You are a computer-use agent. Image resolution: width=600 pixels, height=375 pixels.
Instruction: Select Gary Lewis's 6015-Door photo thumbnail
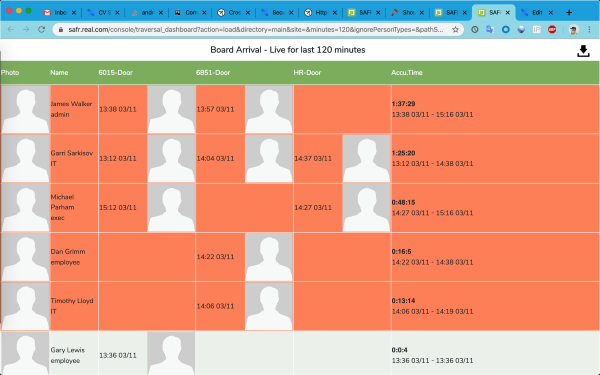click(x=171, y=353)
